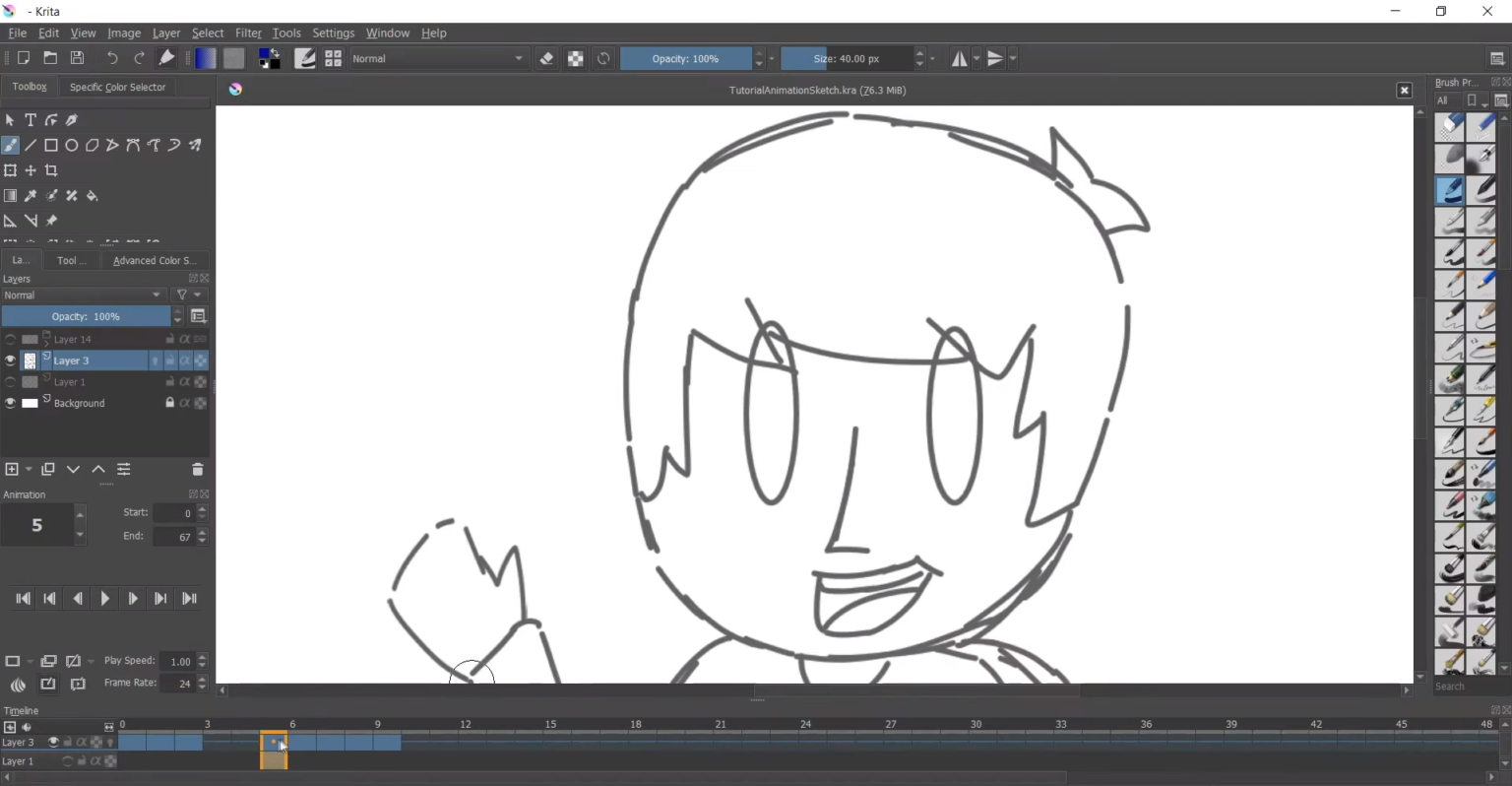Open the brush blending mode dropdown
The height and width of the screenshot is (786, 1512).
point(438,58)
